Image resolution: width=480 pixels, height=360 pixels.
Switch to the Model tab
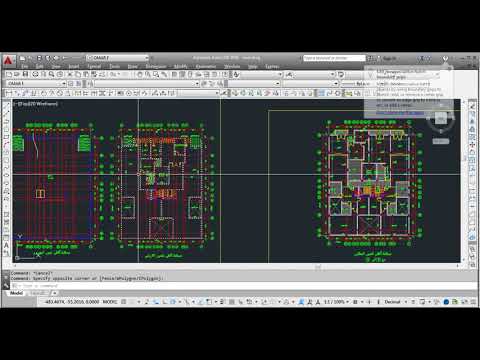click(x=16, y=293)
